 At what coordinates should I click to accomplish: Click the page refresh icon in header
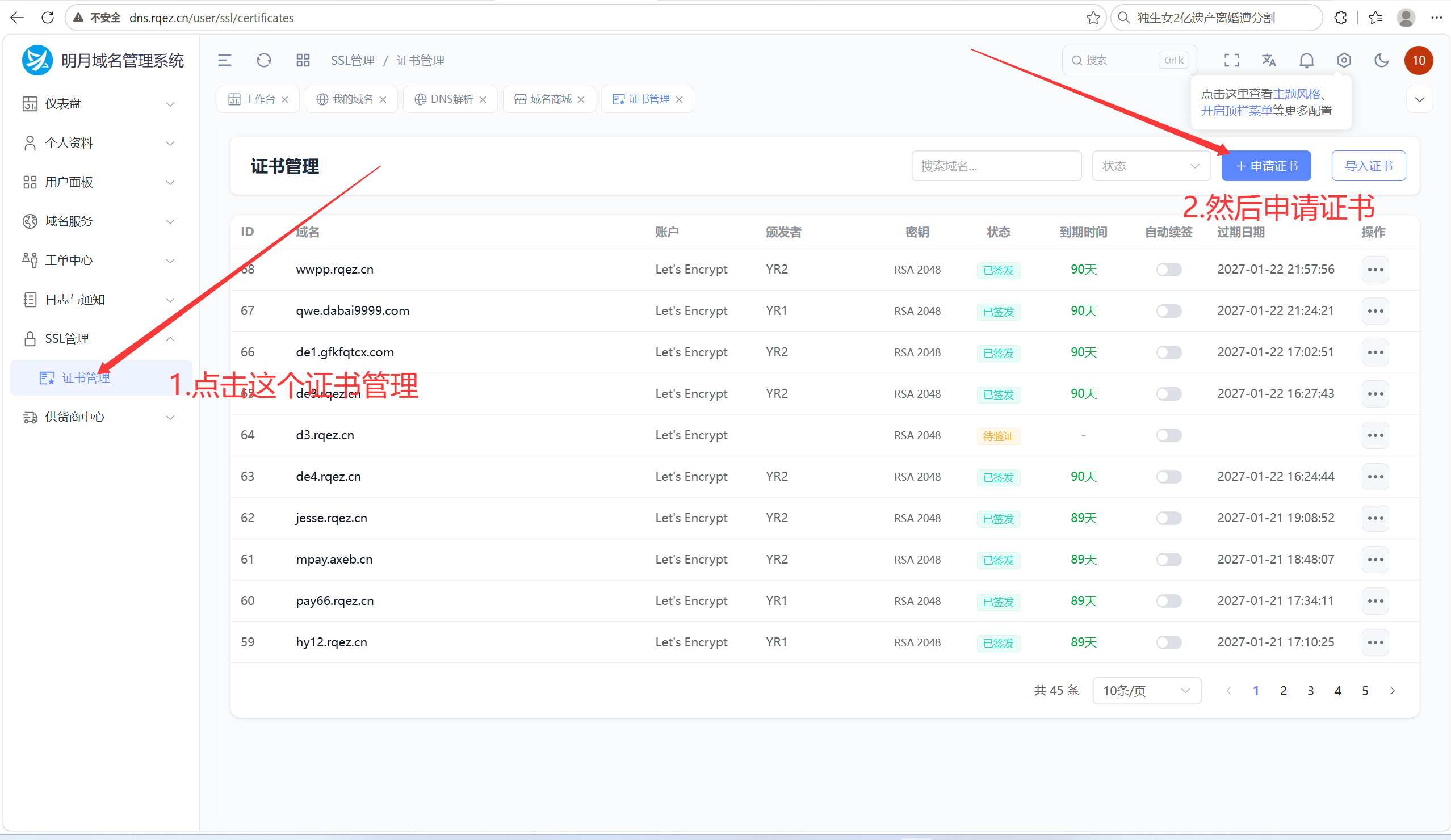[264, 61]
